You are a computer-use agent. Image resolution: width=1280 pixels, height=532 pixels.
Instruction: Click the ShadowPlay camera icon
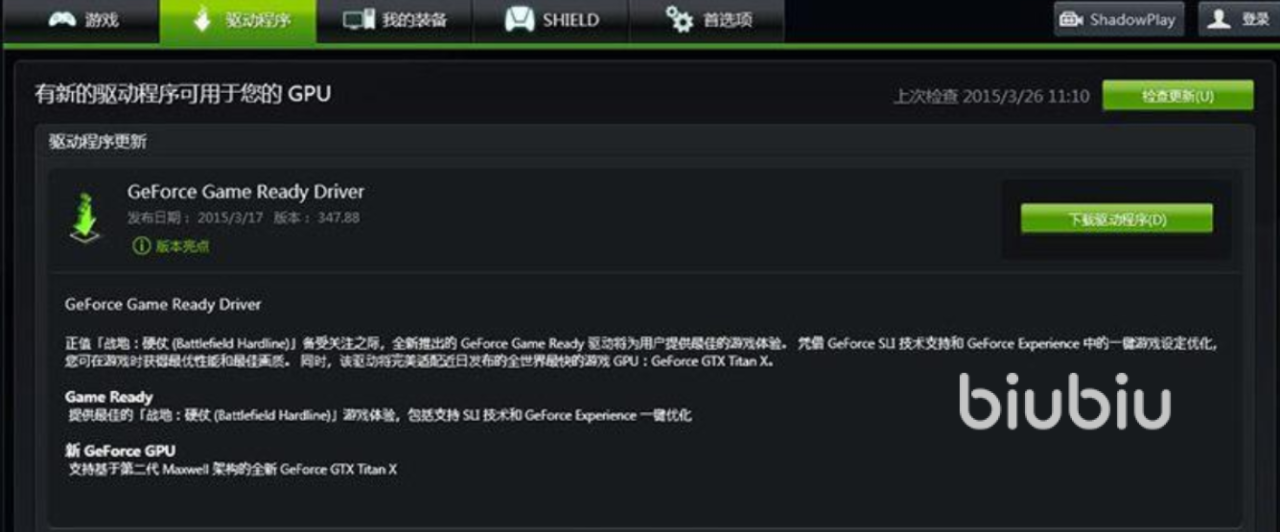click(x=1071, y=20)
